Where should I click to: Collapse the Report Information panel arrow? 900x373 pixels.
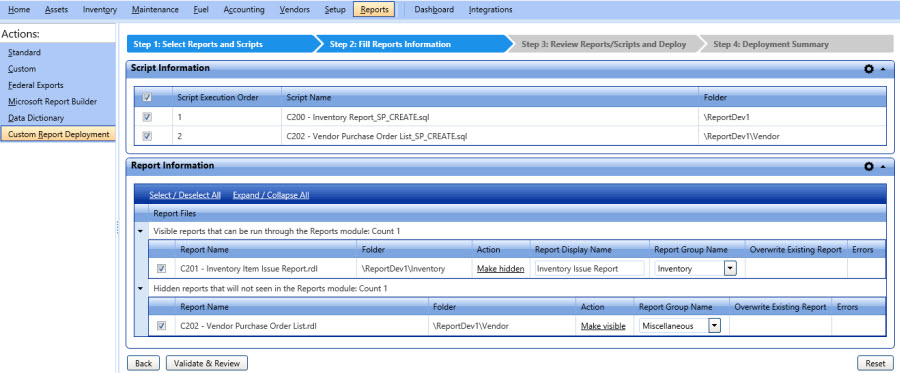coord(883,166)
